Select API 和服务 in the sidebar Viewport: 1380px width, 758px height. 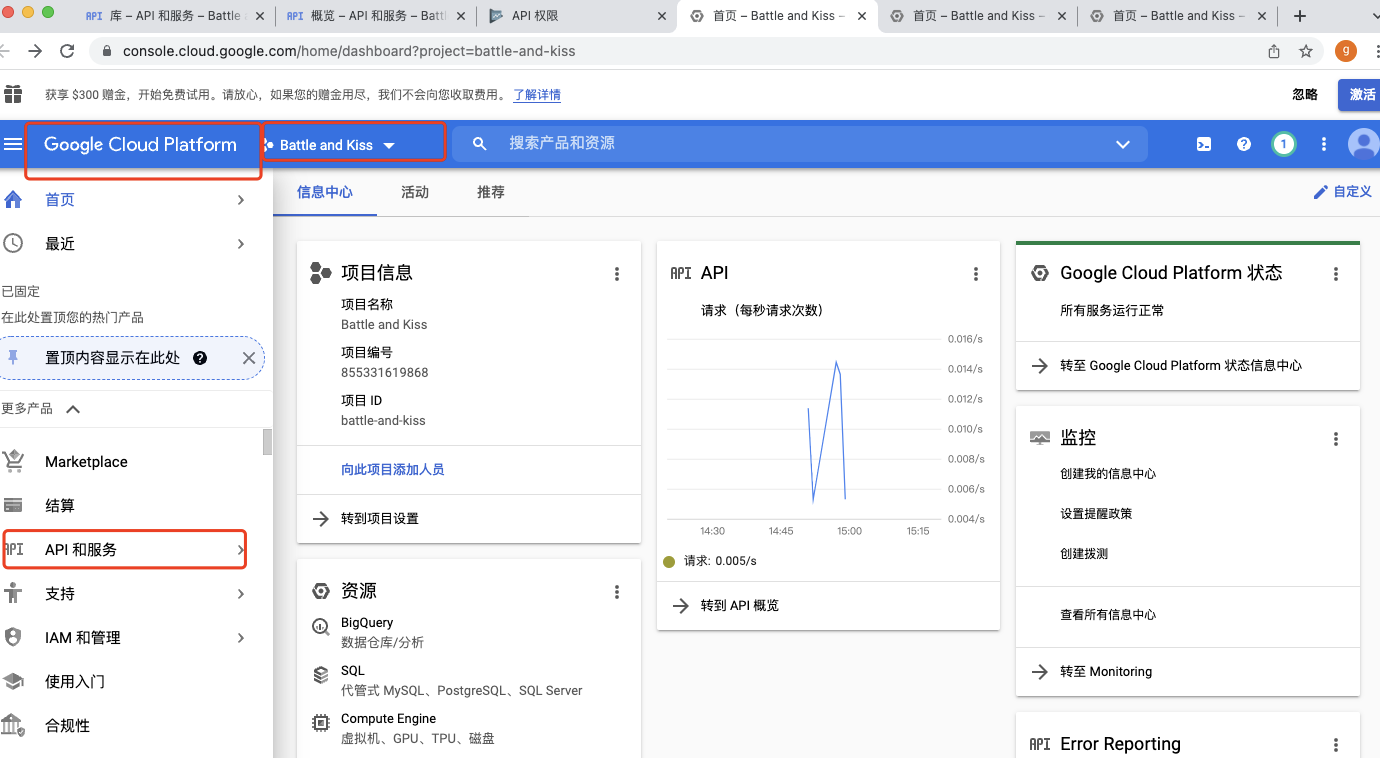[x=80, y=549]
